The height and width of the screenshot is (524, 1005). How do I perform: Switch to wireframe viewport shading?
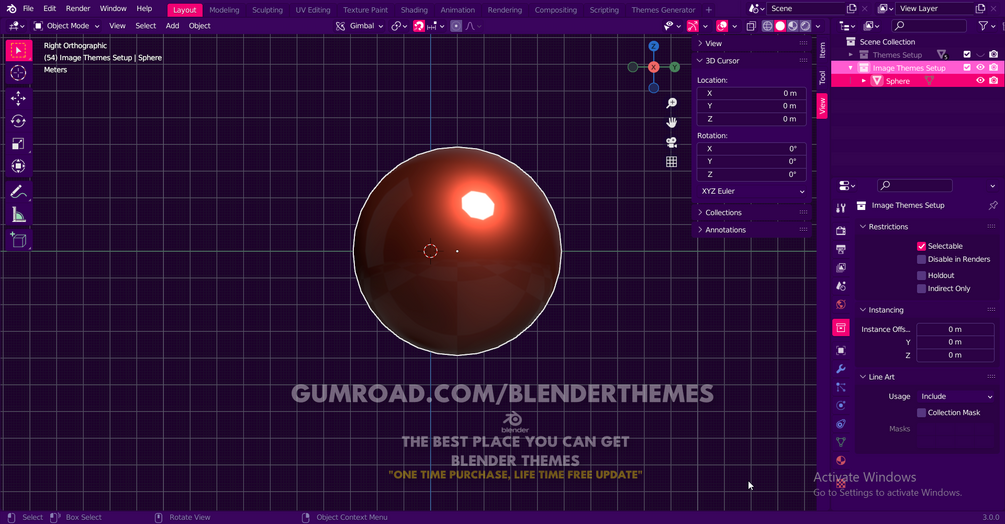767,26
